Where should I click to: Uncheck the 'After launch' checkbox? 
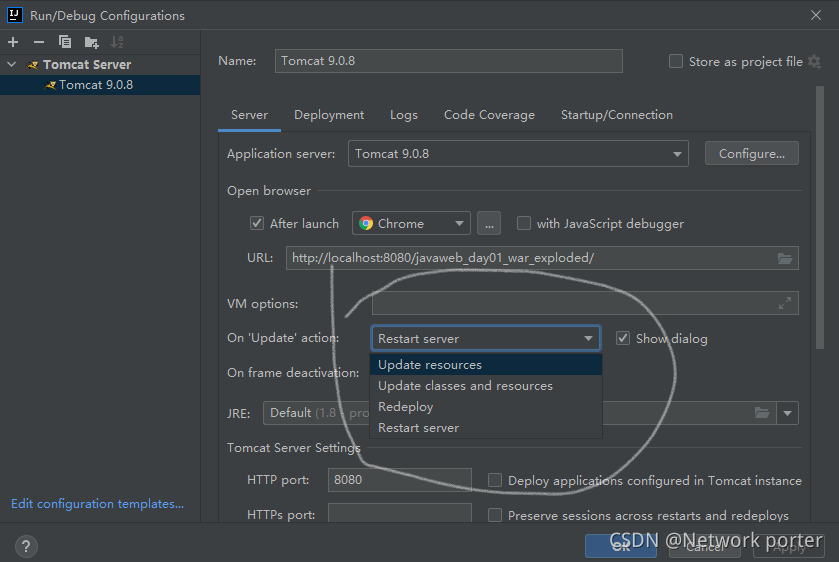click(x=257, y=223)
